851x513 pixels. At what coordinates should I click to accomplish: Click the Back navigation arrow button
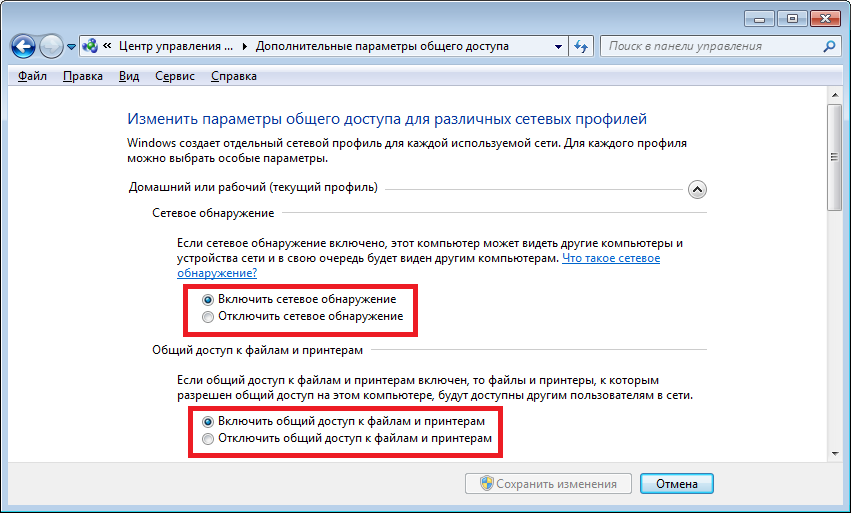point(24,46)
